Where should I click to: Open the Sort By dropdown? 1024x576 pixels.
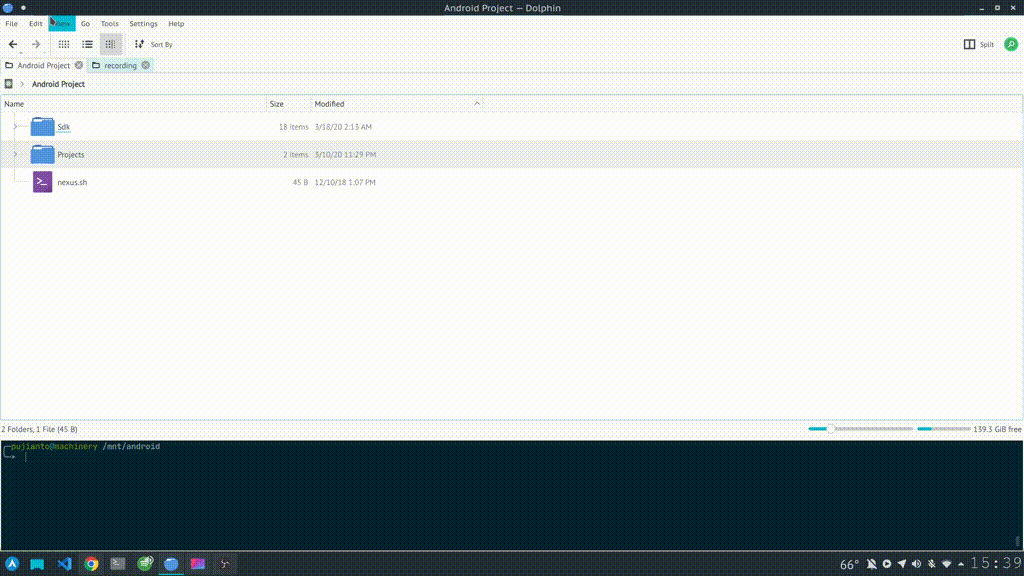coord(153,44)
